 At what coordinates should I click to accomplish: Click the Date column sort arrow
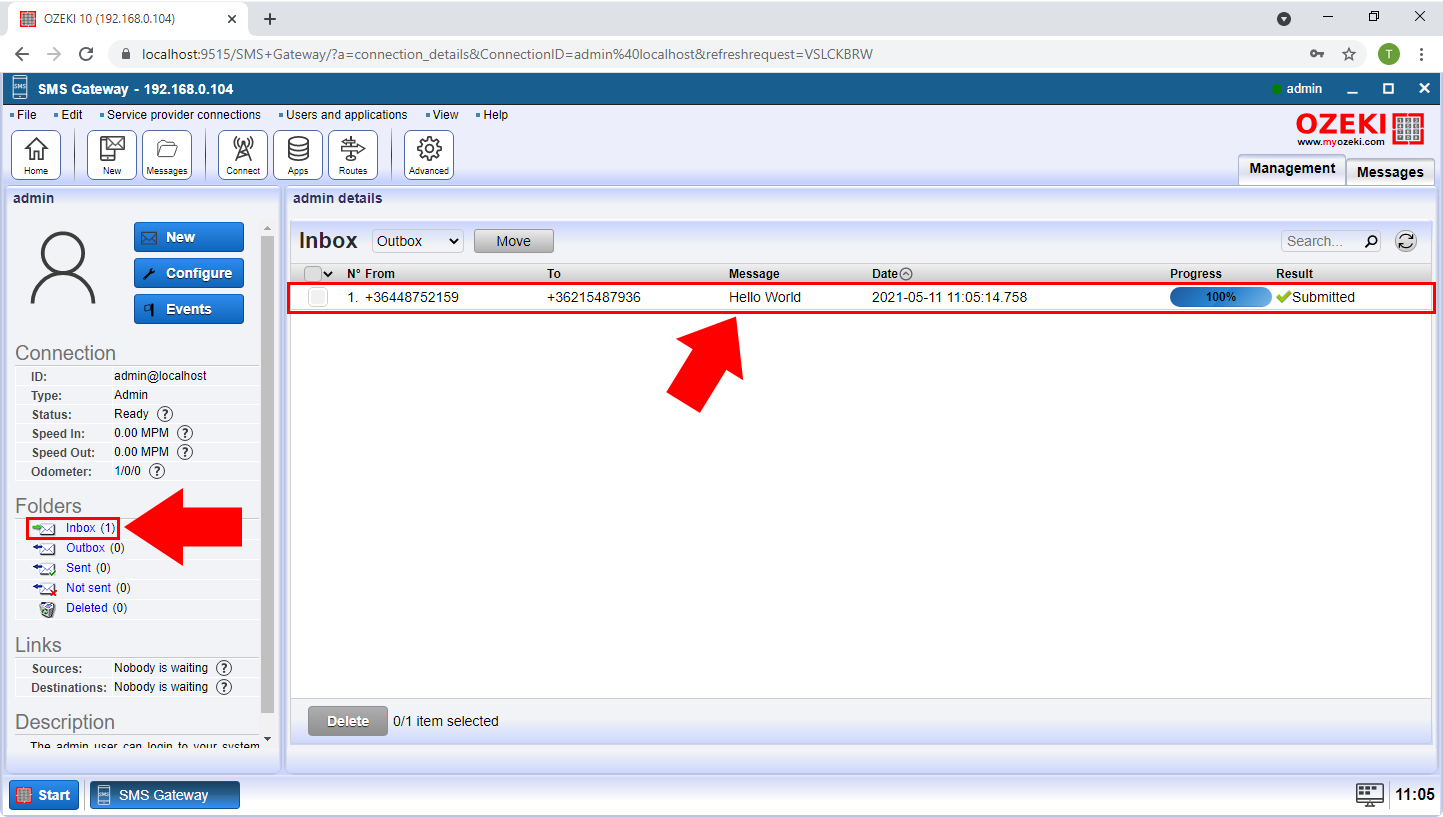click(x=906, y=274)
